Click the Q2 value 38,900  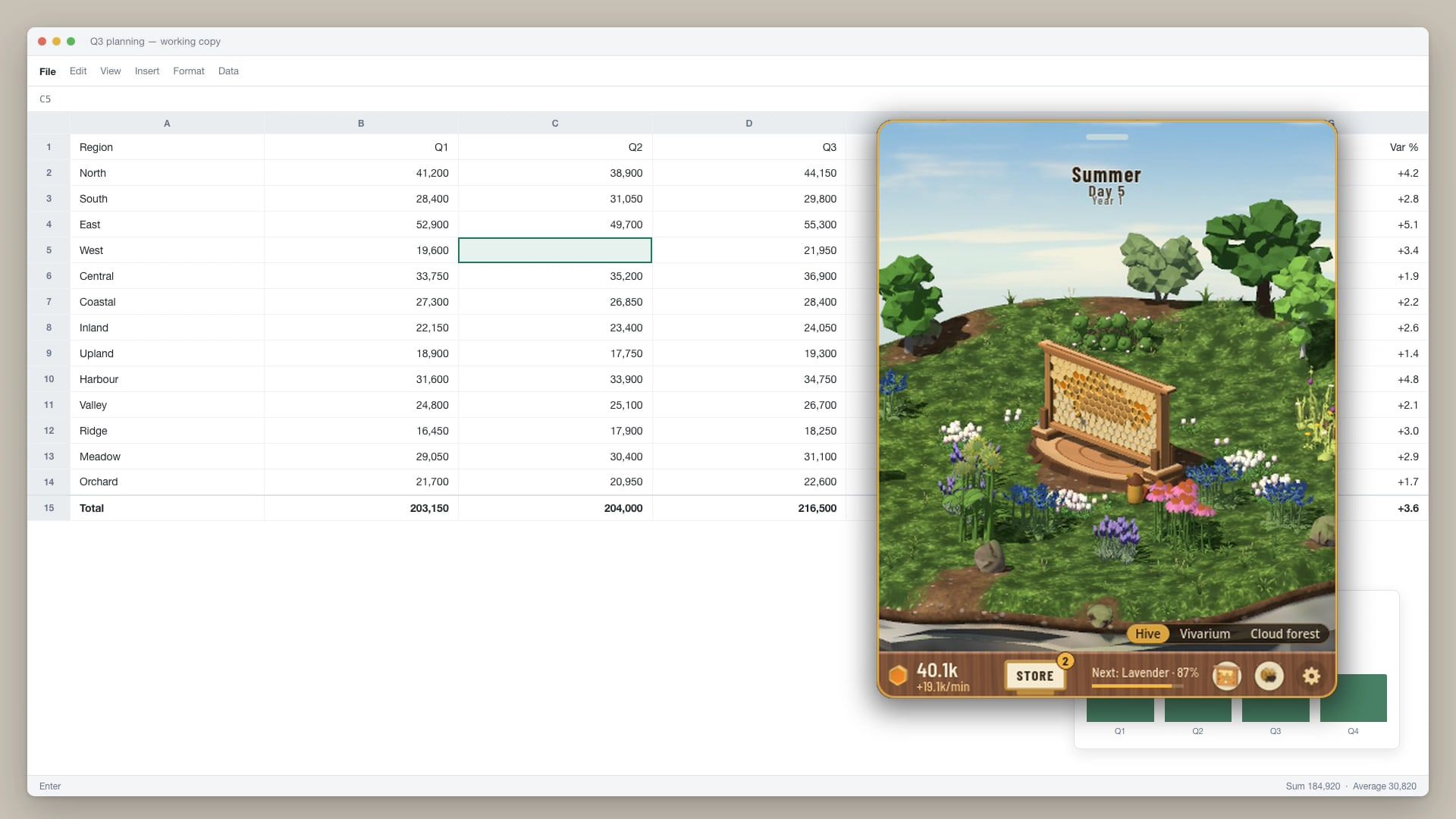point(555,173)
